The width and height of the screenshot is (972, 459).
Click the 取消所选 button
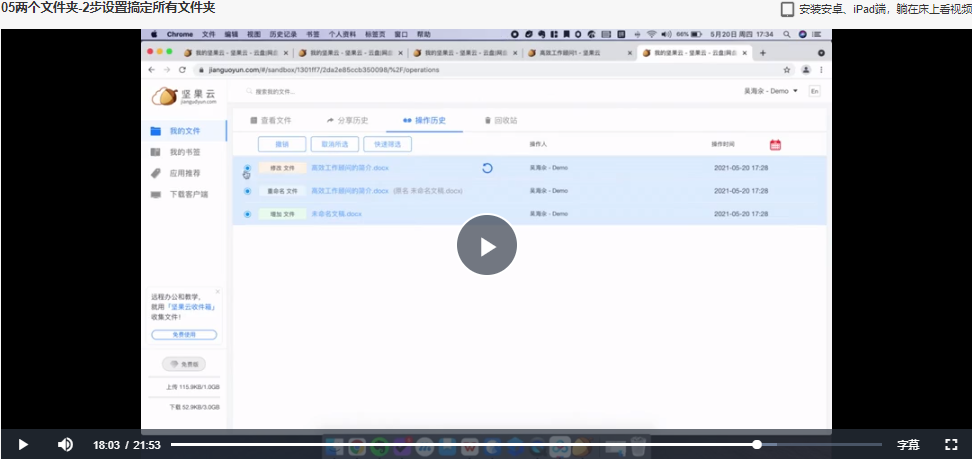click(335, 145)
